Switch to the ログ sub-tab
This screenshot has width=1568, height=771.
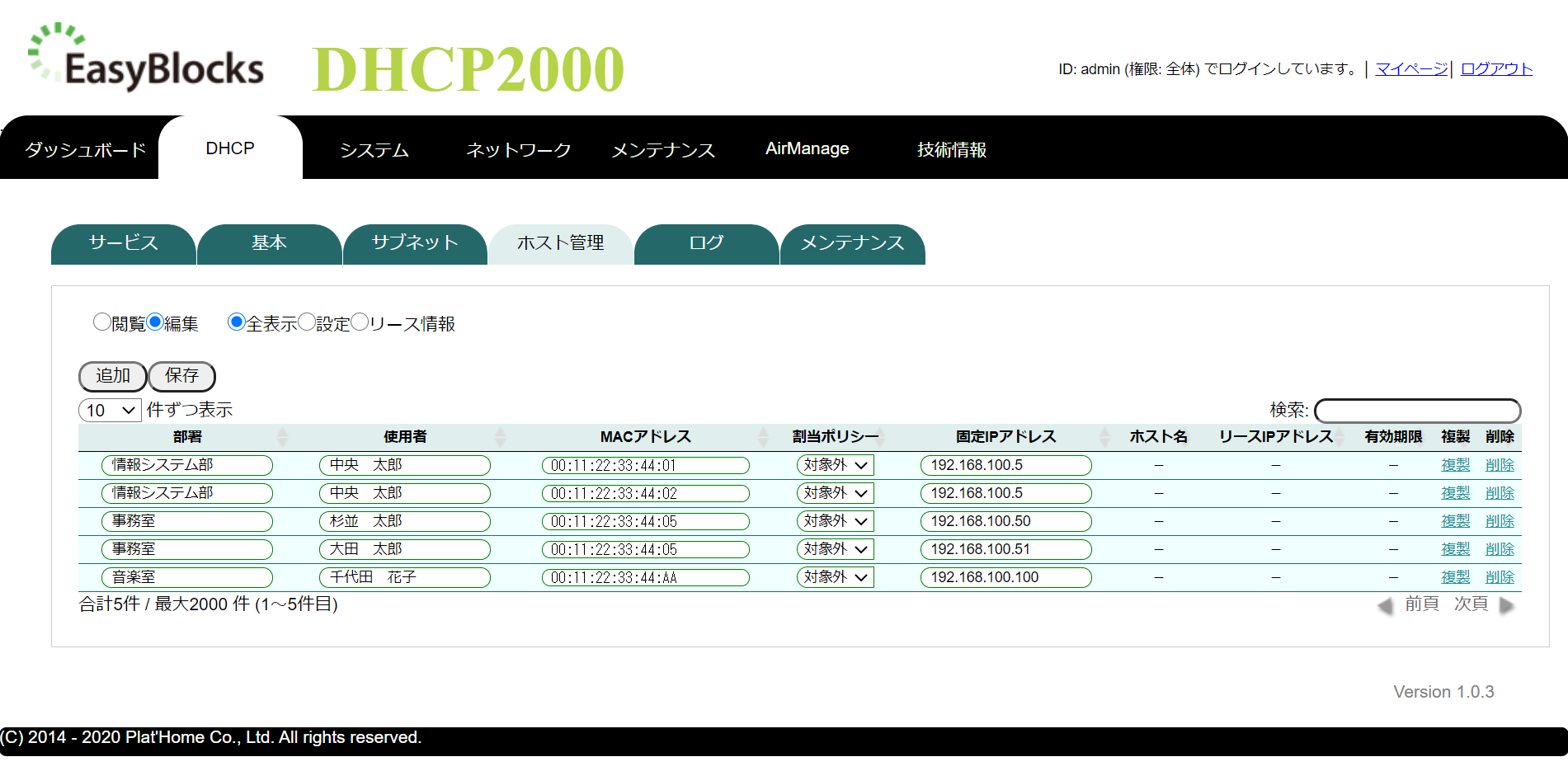coord(707,244)
